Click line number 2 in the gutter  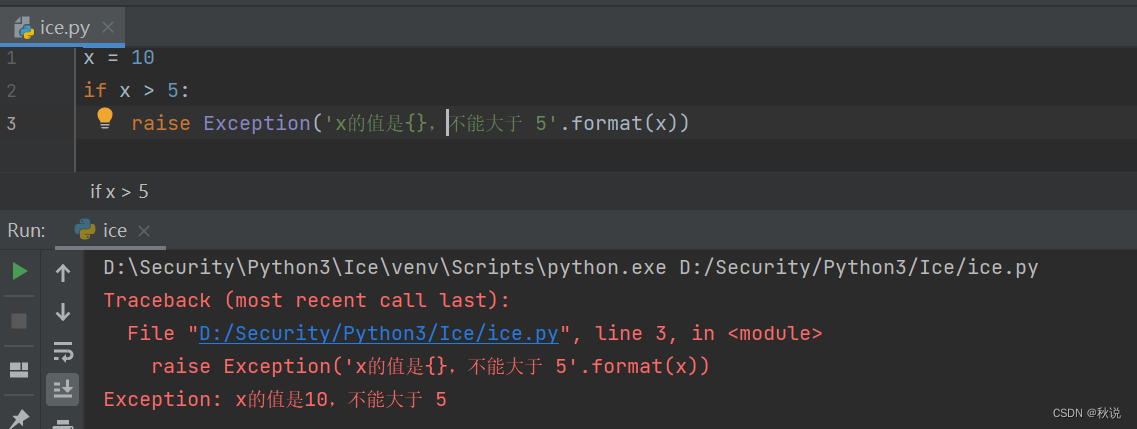(x=11, y=91)
